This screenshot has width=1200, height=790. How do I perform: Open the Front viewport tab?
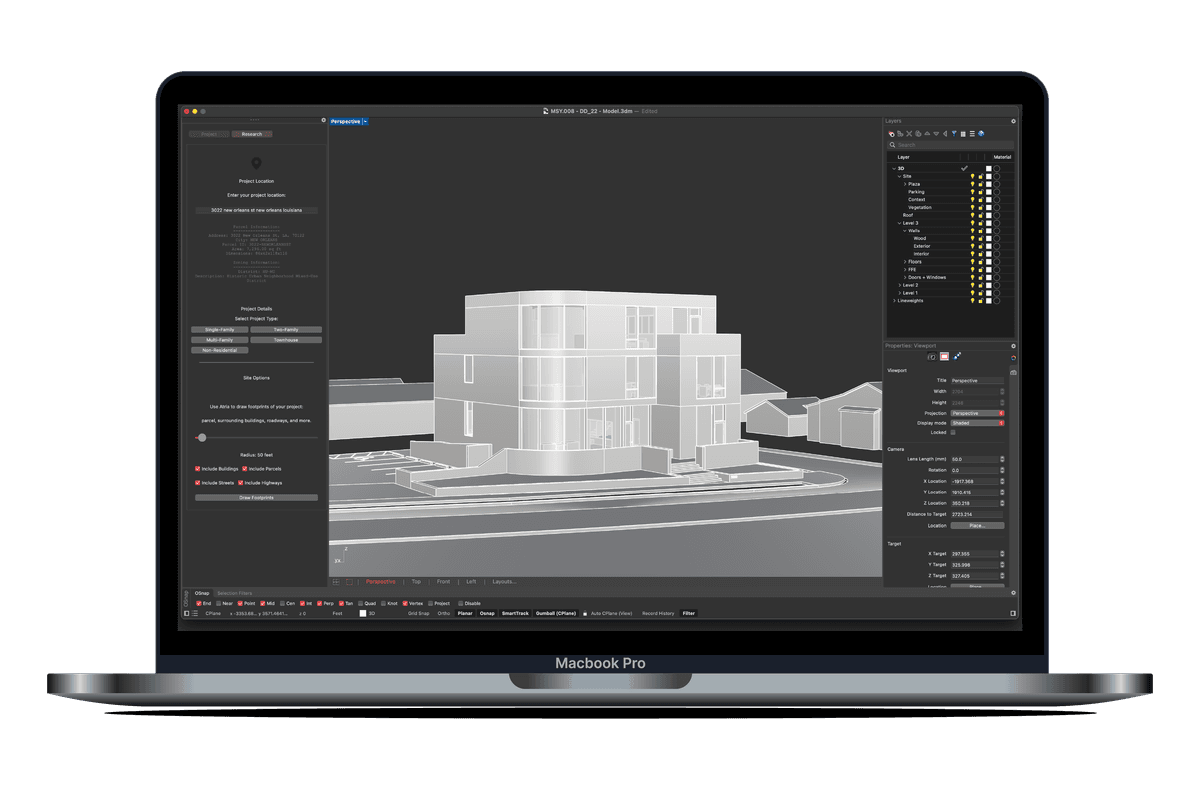coord(443,581)
